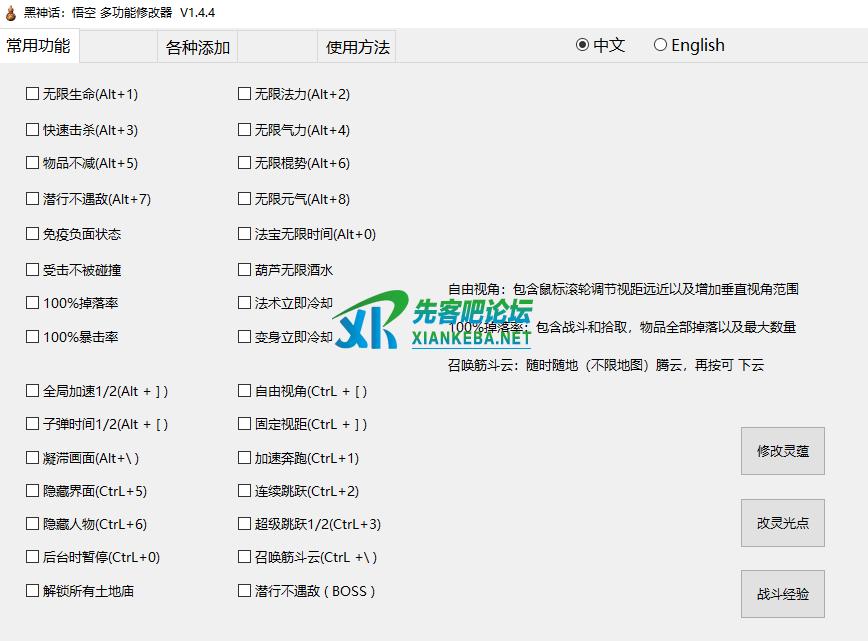Click the 修改灵蕴 button
The height and width of the screenshot is (641, 868).
click(782, 451)
